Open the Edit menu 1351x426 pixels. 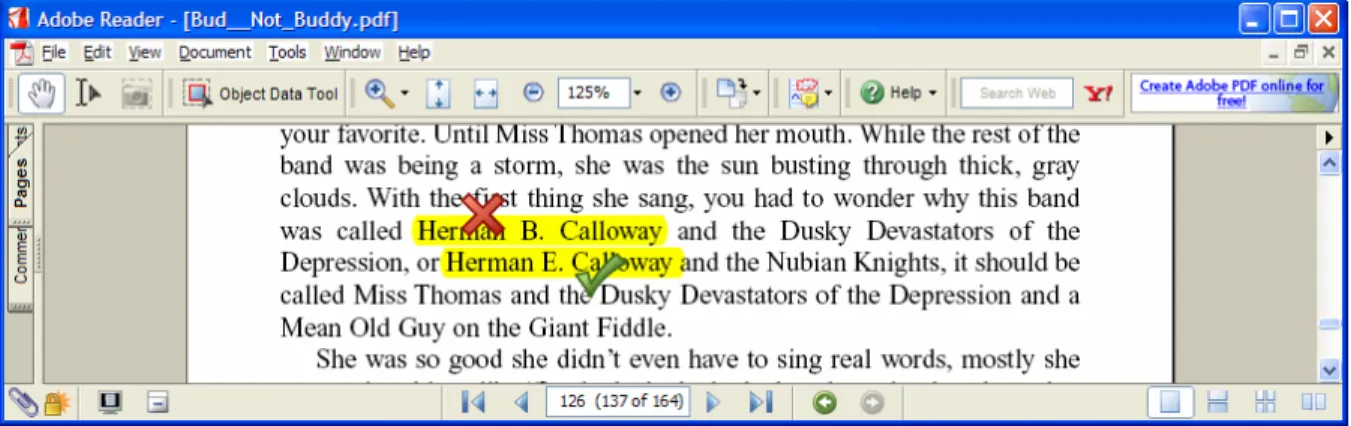click(97, 53)
